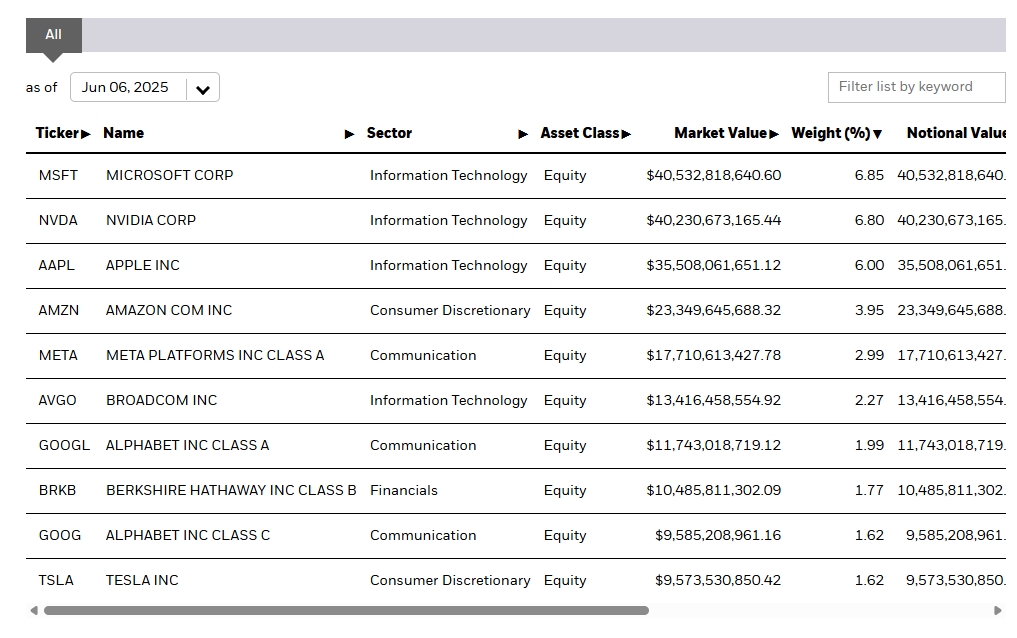The height and width of the screenshot is (638, 1017).
Task: Select AMZN ticker cell
Action: click(x=59, y=311)
